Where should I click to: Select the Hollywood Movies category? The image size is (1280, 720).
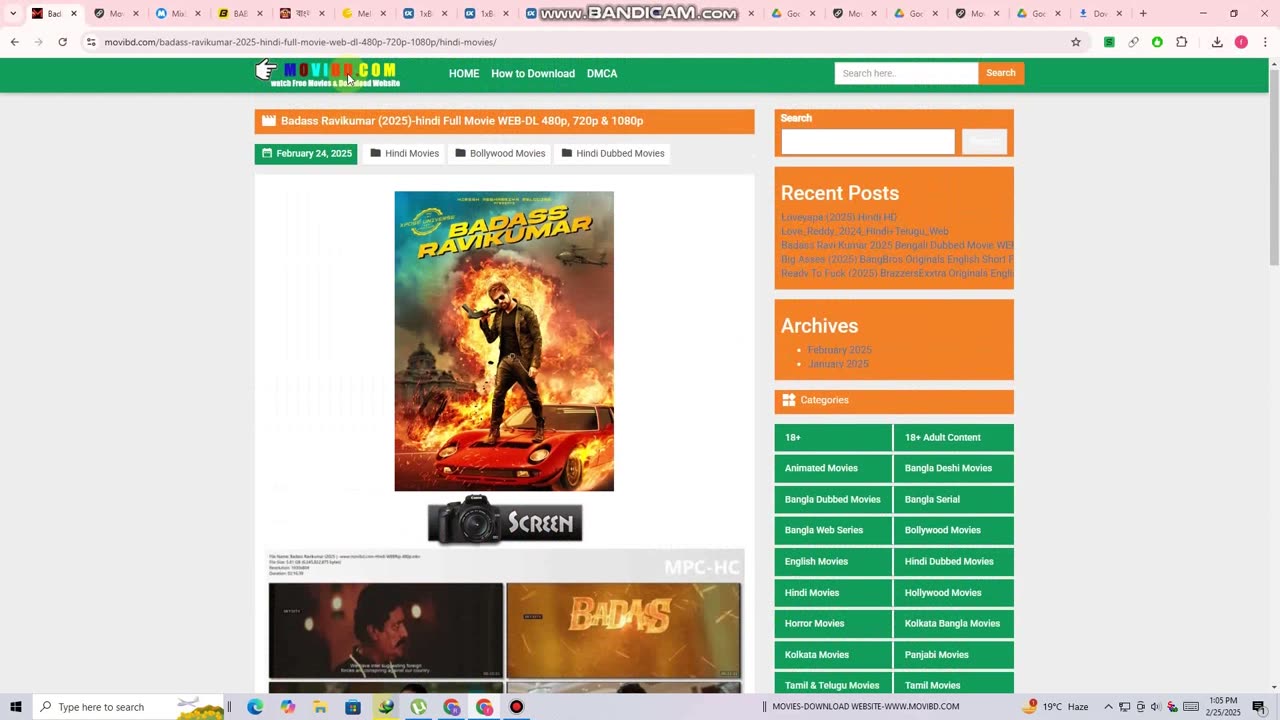(953, 592)
